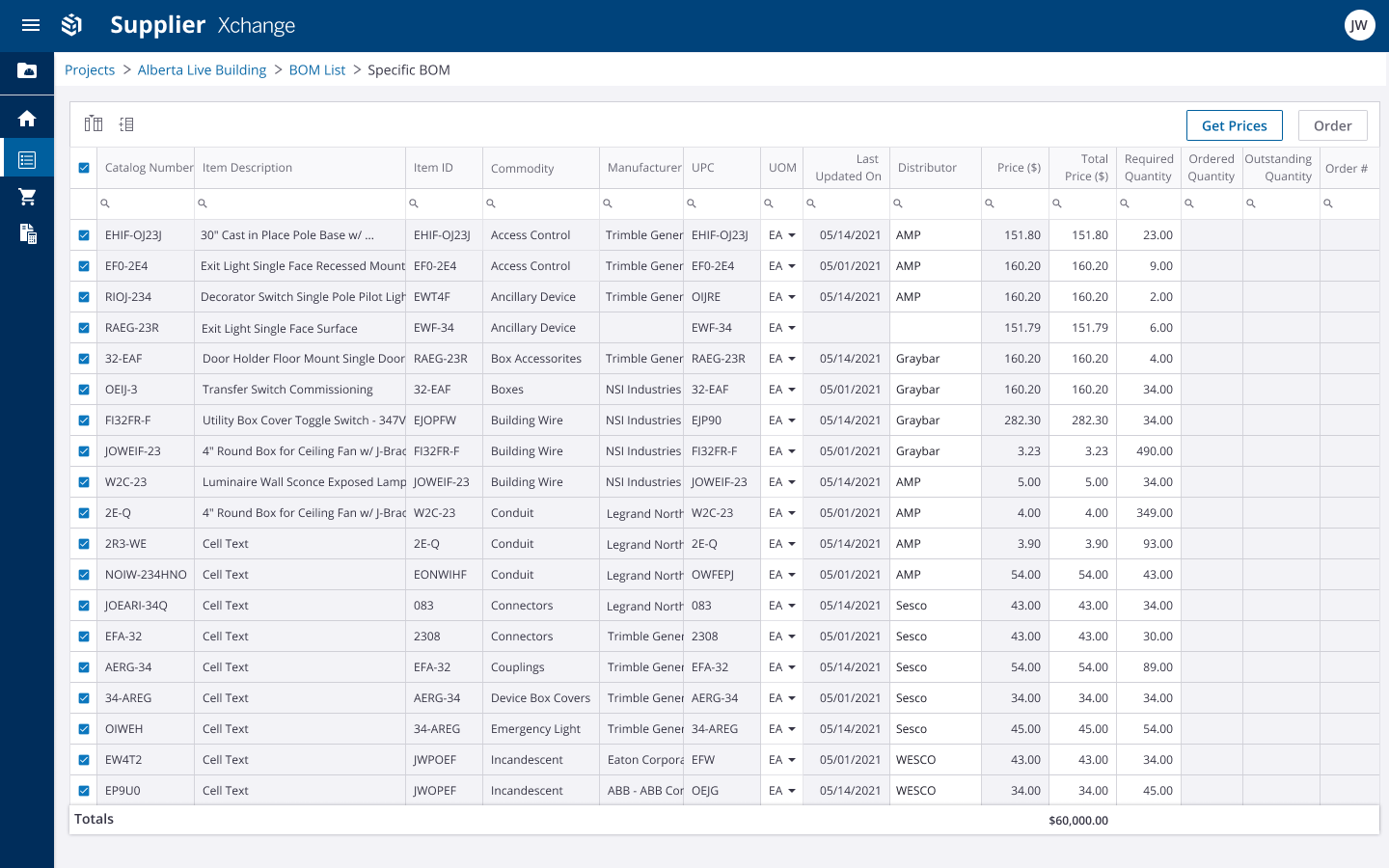1389x868 pixels.
Task: Click the row grouping toolbar icon
Action: click(126, 123)
